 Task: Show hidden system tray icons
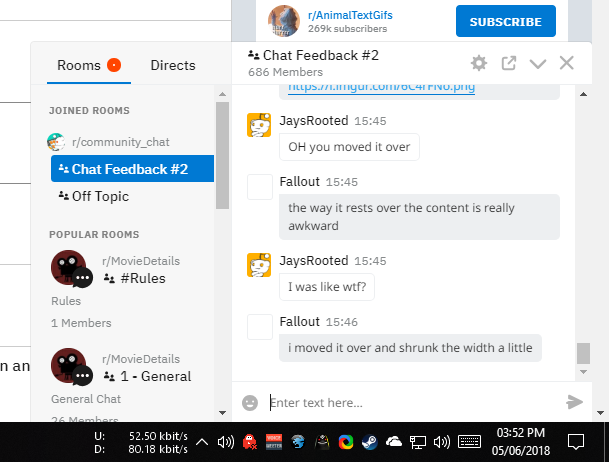coord(202,442)
